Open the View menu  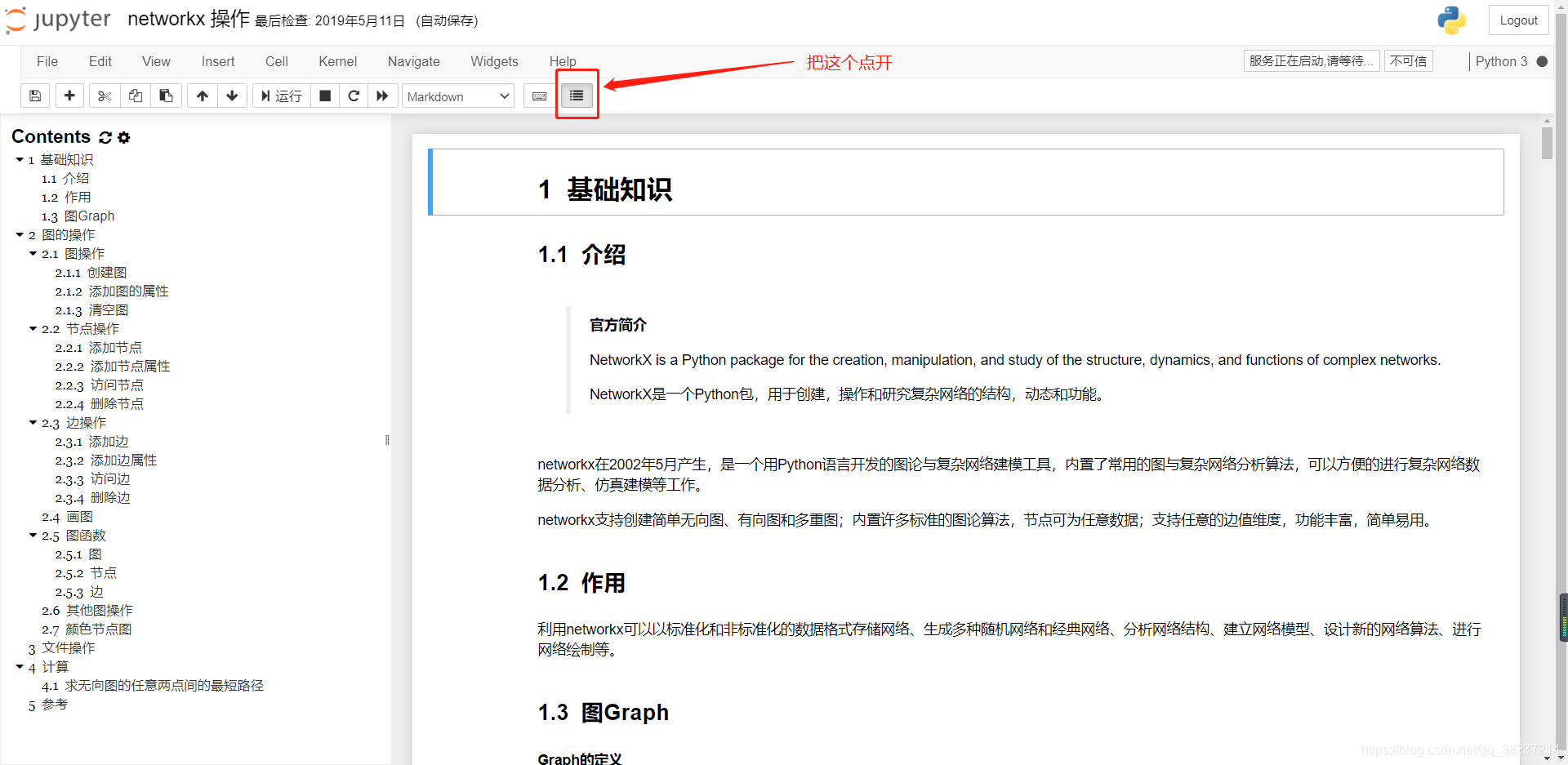click(156, 61)
